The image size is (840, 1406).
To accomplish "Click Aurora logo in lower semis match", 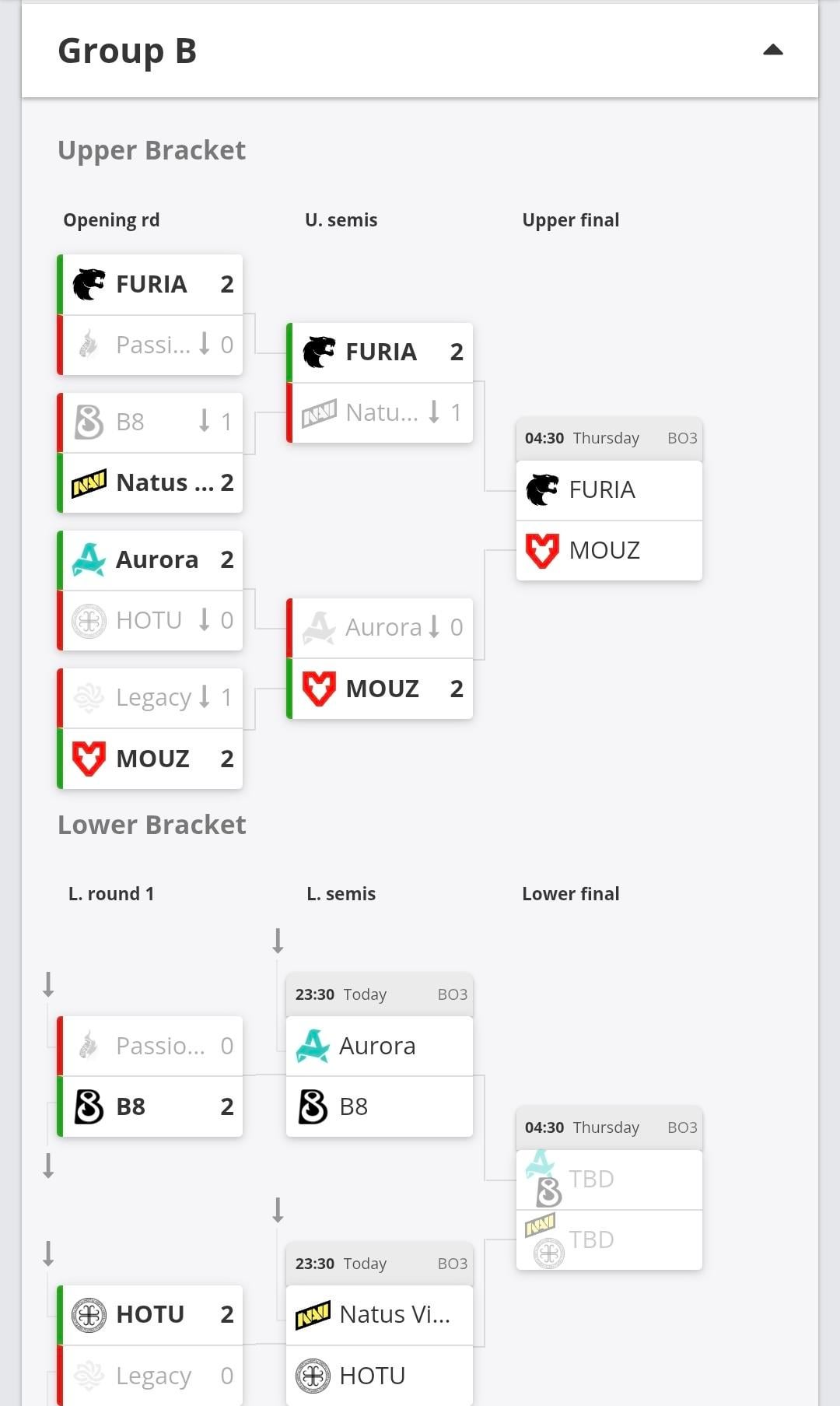I will click(313, 1047).
